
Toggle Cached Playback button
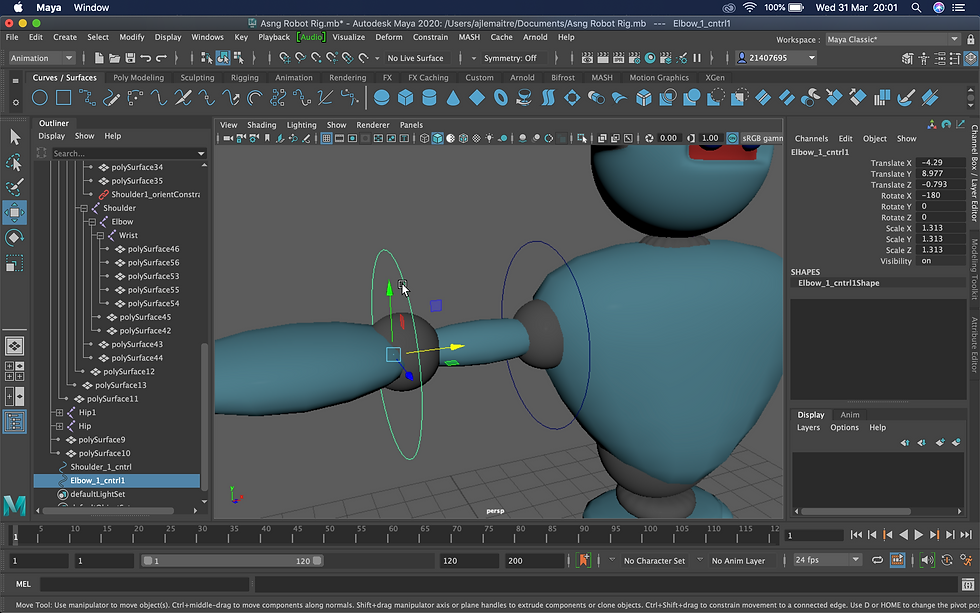[x=898, y=560]
